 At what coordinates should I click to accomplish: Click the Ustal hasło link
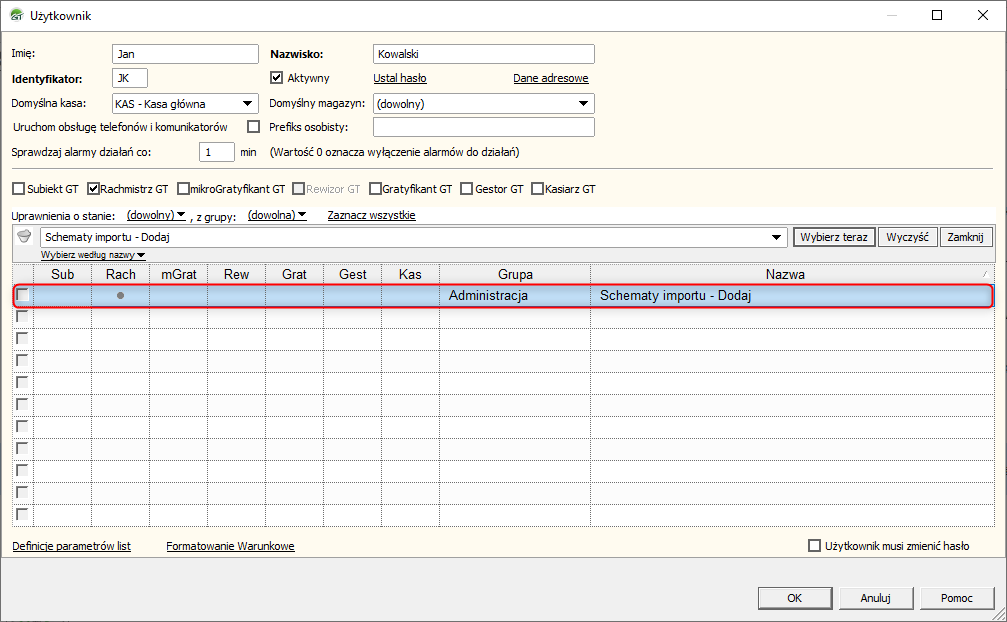coord(400,78)
